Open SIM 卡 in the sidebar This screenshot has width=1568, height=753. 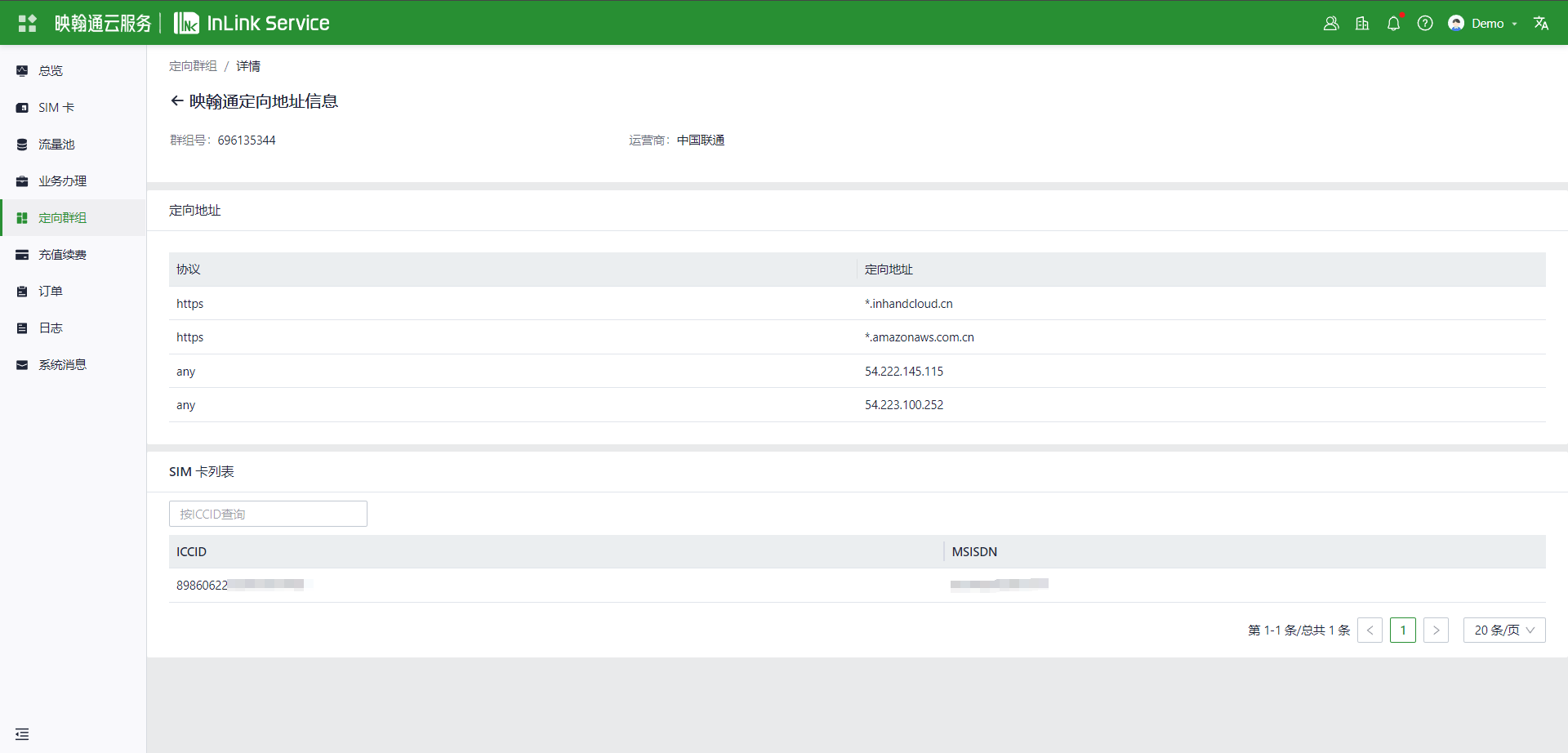tap(73, 108)
